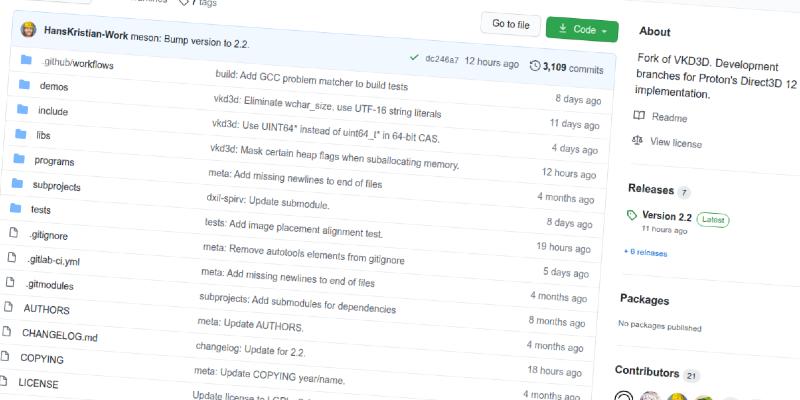Open the 3,109 commits link
Image resolution: width=800 pixels, height=400 pixels.
click(572, 69)
